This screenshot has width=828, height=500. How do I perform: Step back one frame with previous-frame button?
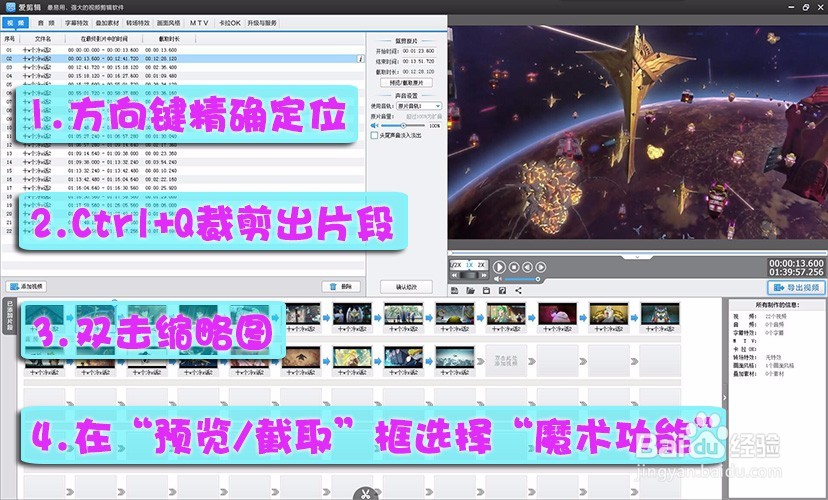click(x=527, y=267)
